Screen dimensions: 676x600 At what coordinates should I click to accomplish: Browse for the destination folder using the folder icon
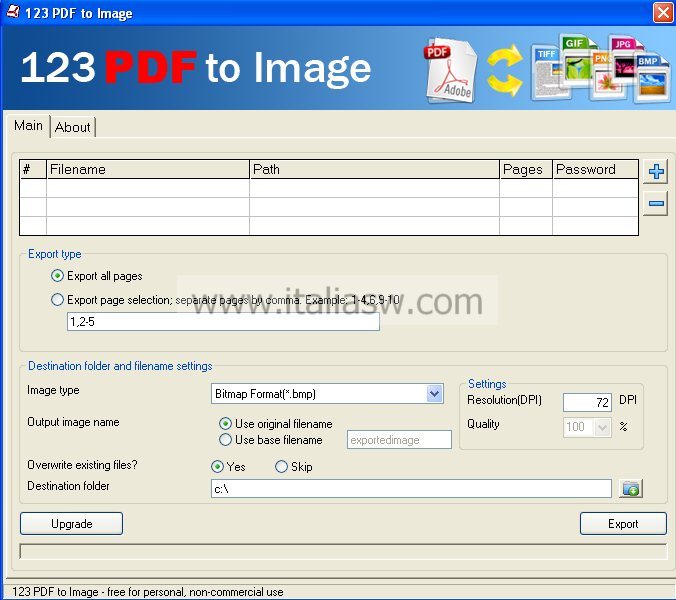pyautogui.click(x=631, y=488)
